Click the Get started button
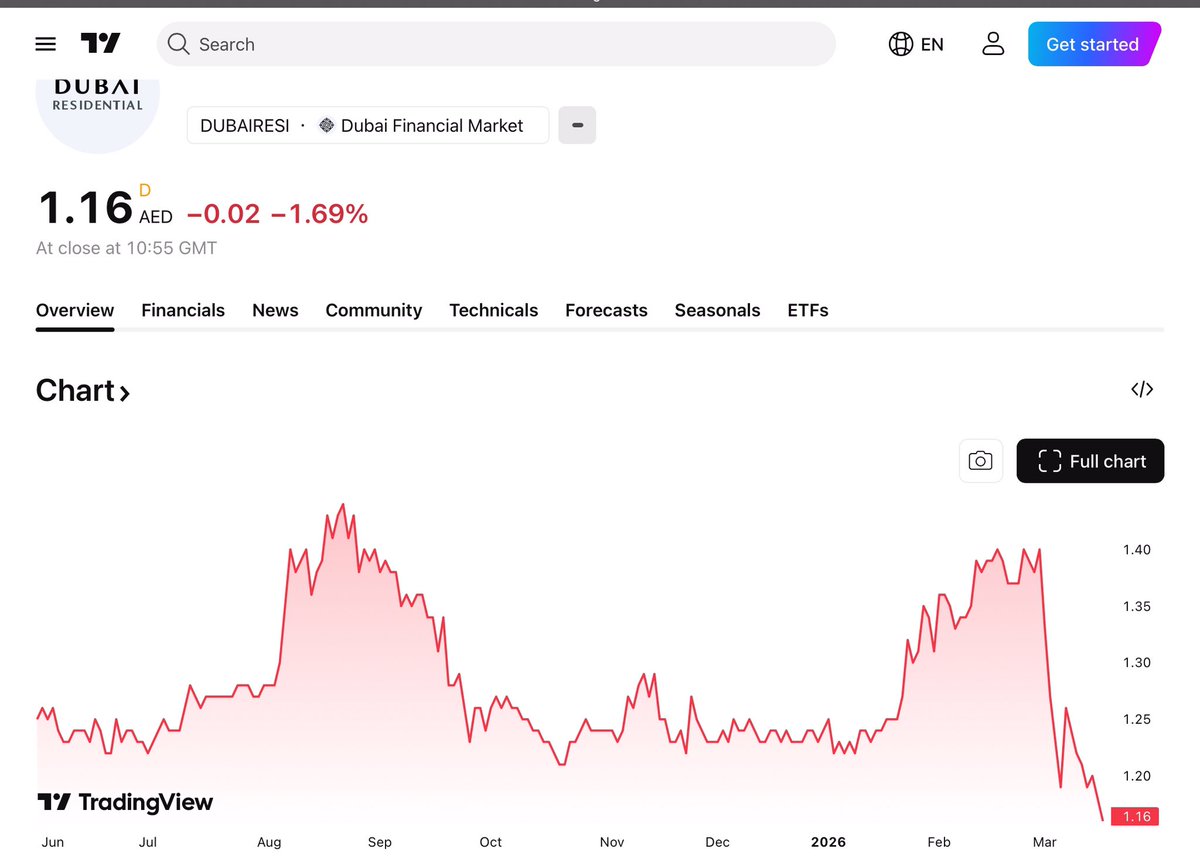 pos(1093,44)
